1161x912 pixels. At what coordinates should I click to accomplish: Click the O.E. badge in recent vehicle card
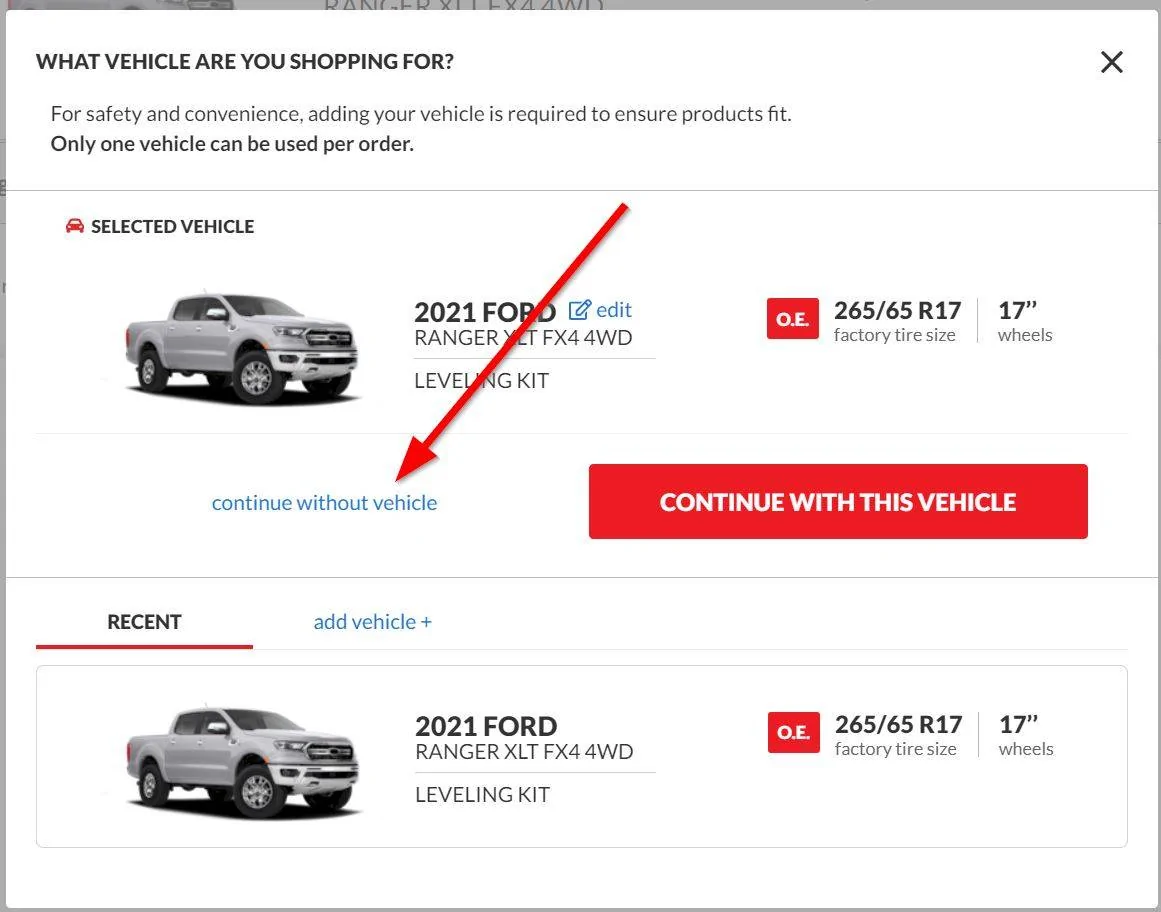(794, 732)
